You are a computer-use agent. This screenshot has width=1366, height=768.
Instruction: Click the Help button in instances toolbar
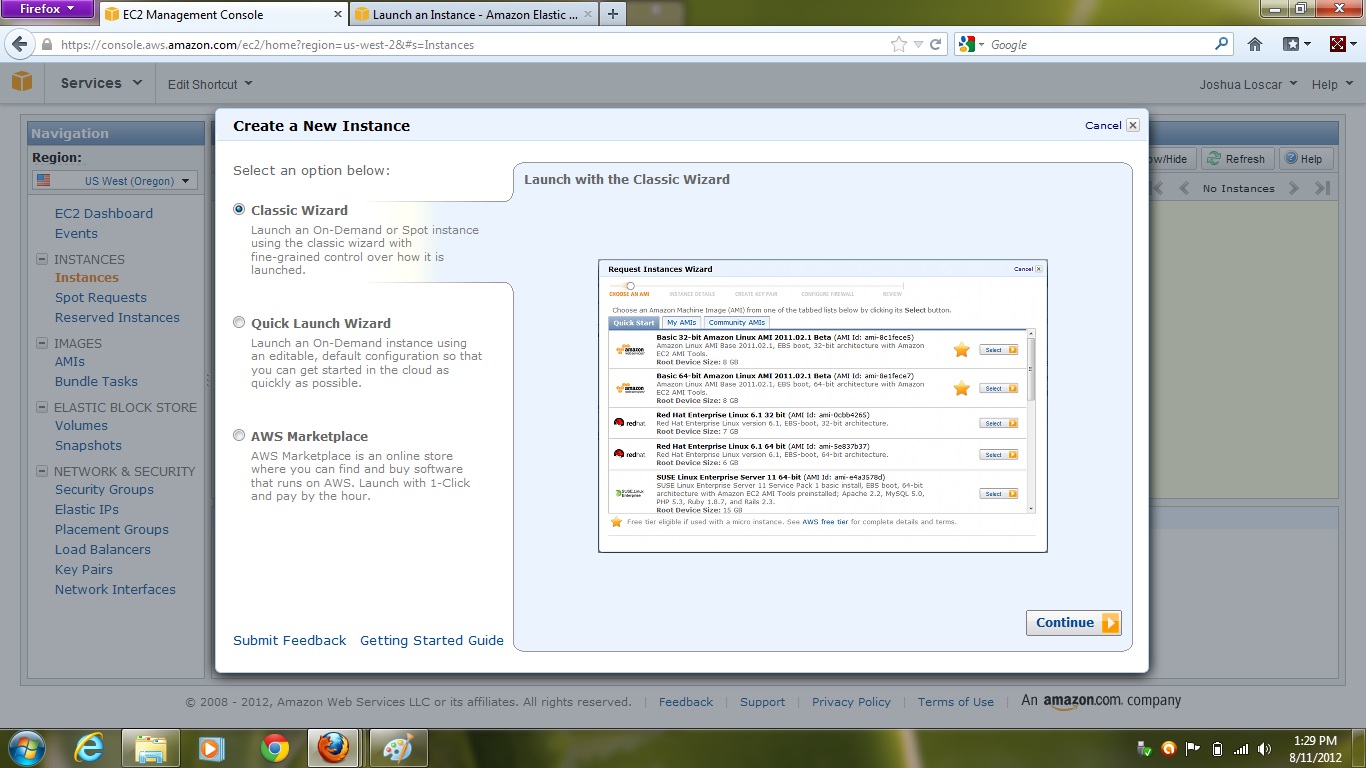[x=1304, y=158]
